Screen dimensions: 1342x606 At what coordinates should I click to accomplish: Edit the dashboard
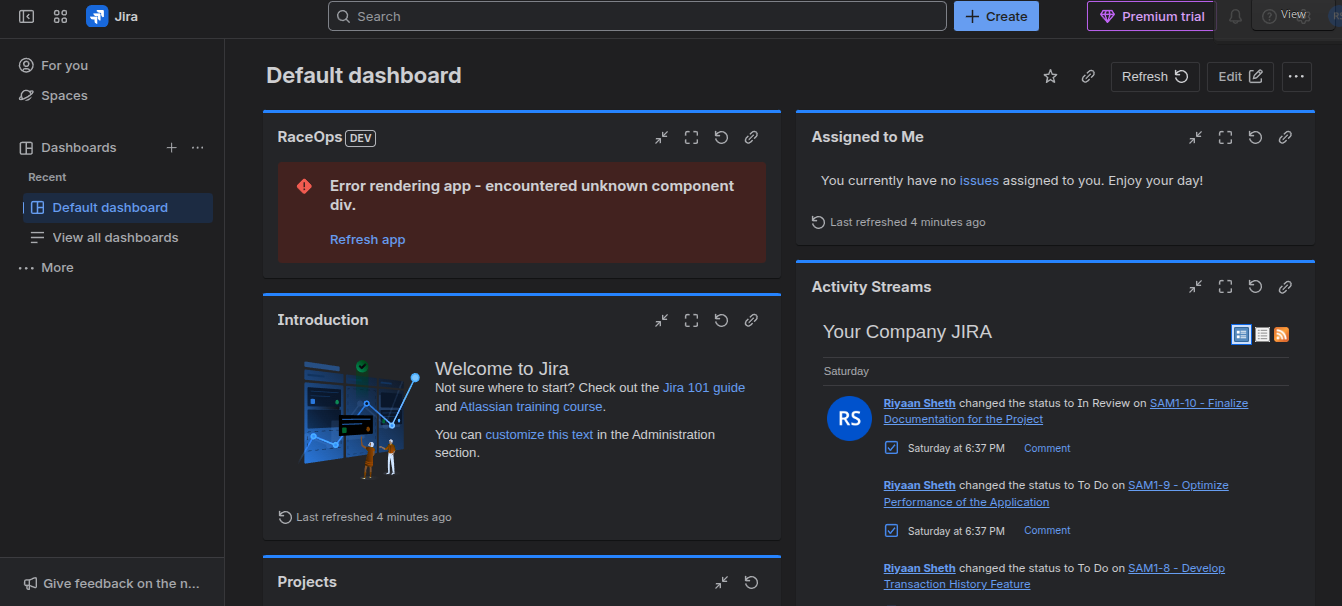coord(1240,76)
